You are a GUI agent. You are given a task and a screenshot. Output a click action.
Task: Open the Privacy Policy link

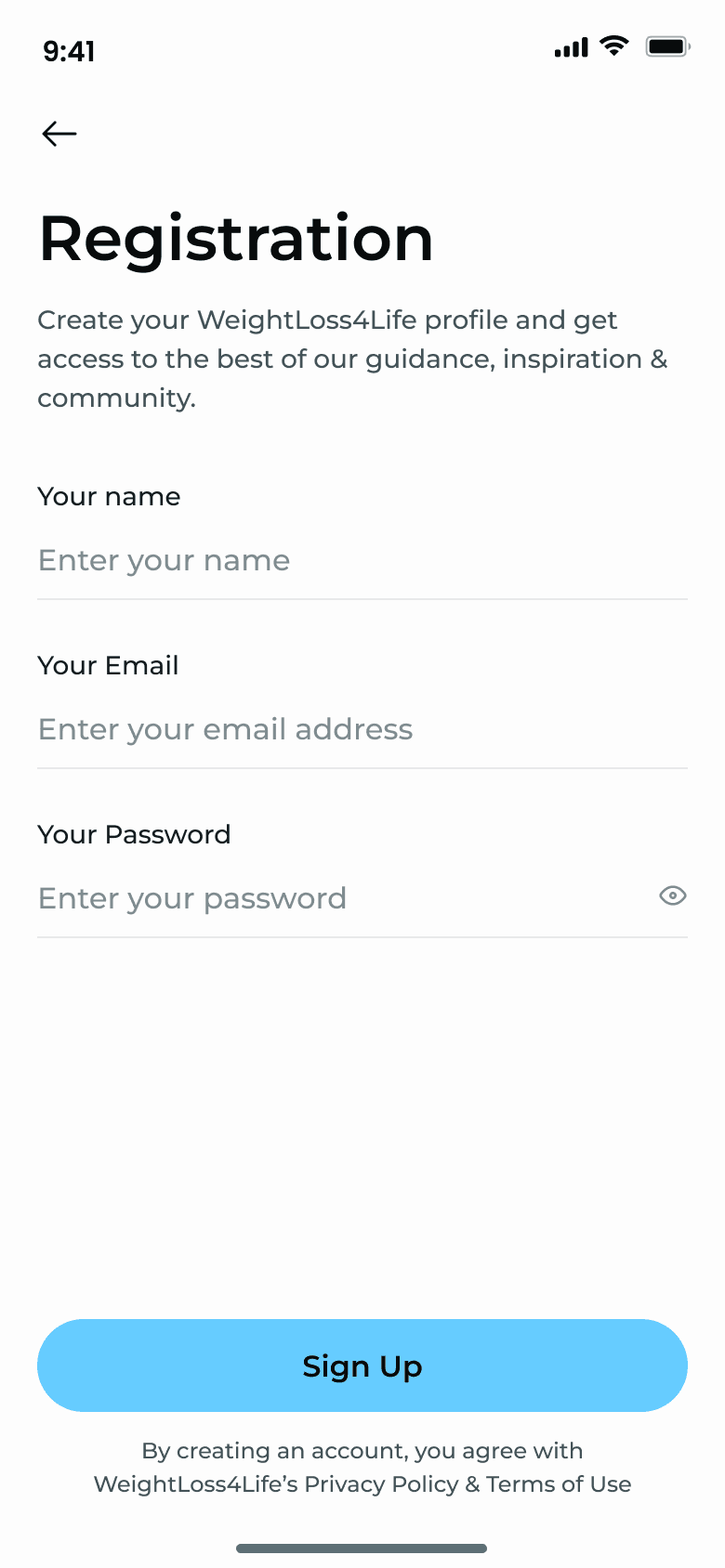(x=381, y=1484)
